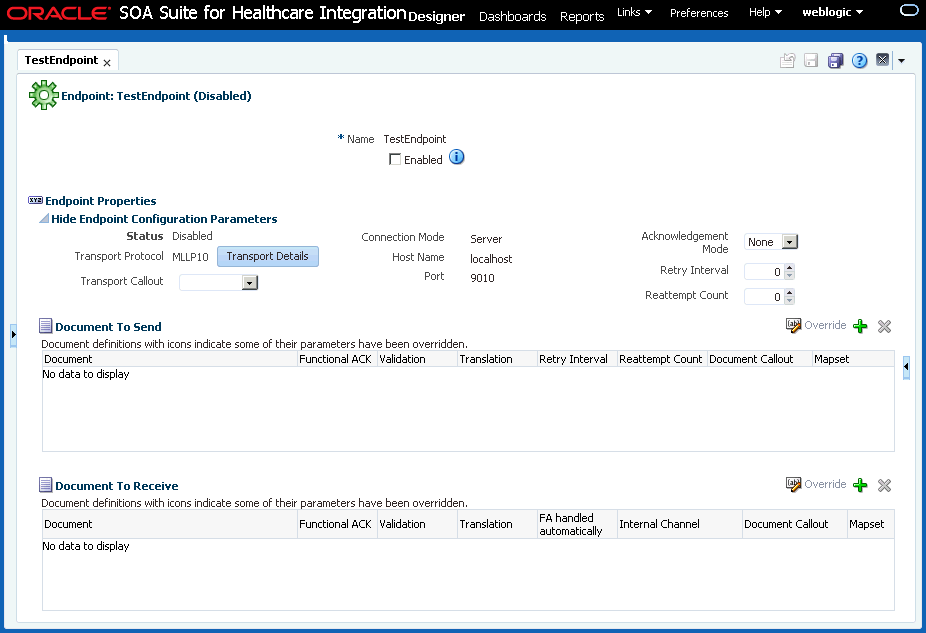Click the oval icon at top right
This screenshot has height=633, width=926.
[909, 10]
